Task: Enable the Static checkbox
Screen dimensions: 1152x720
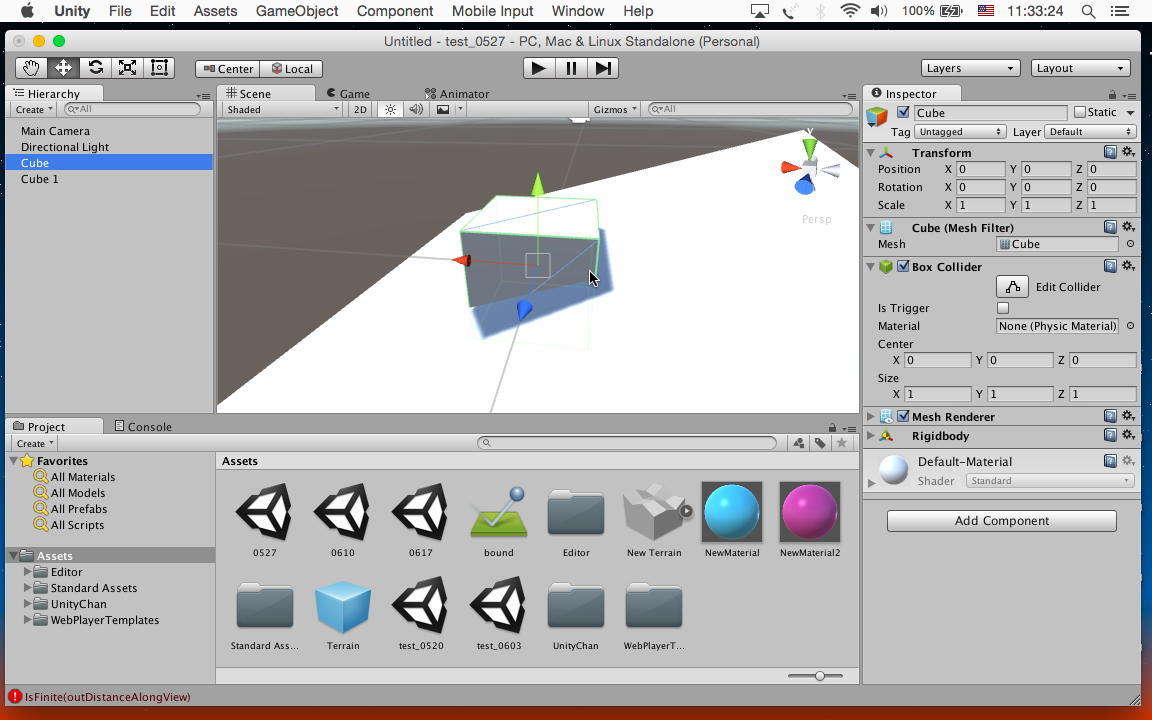Action: click(1079, 112)
